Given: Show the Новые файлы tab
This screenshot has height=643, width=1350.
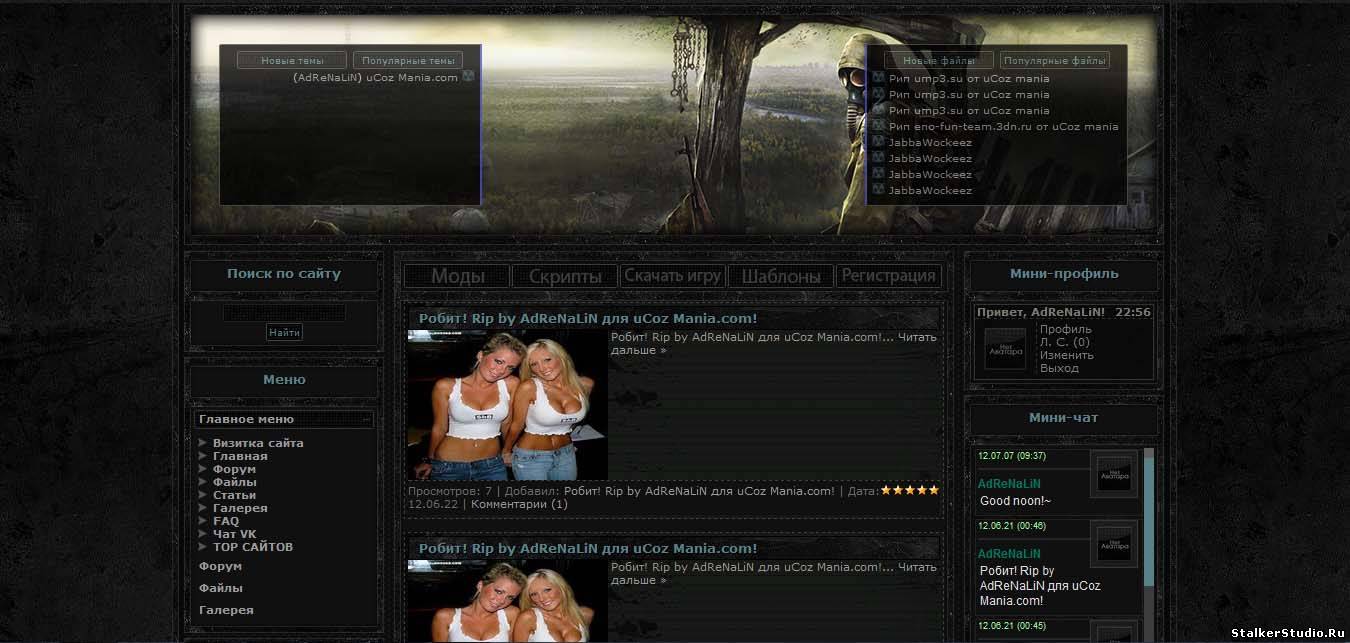Looking at the screenshot, I should [939, 60].
